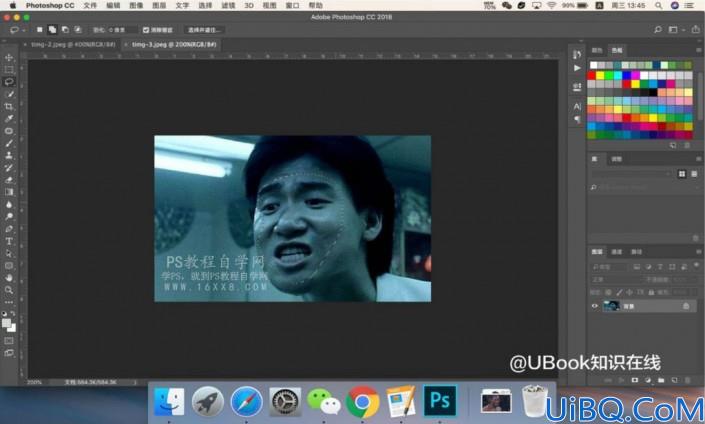Click the lock icon on Background layer

[x=686, y=306]
